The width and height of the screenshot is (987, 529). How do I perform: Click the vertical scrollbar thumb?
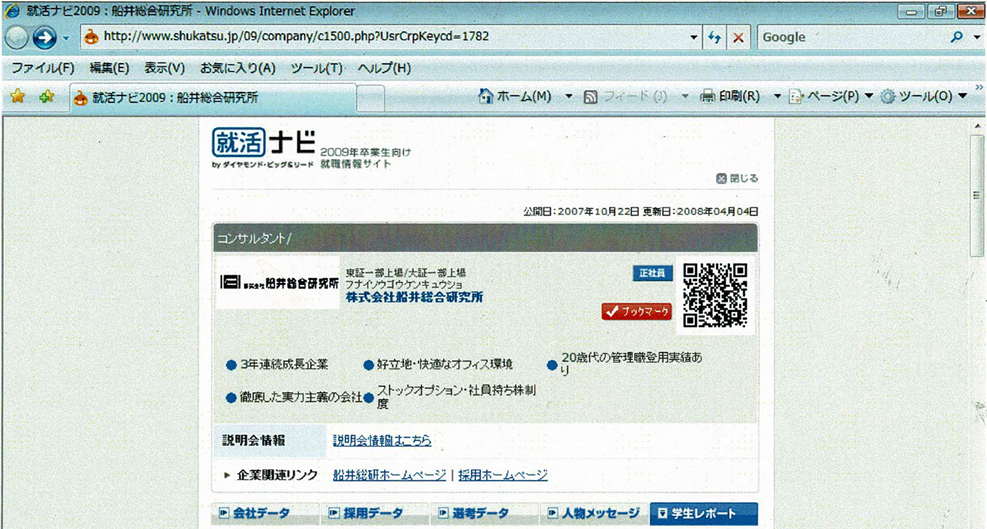[976, 195]
